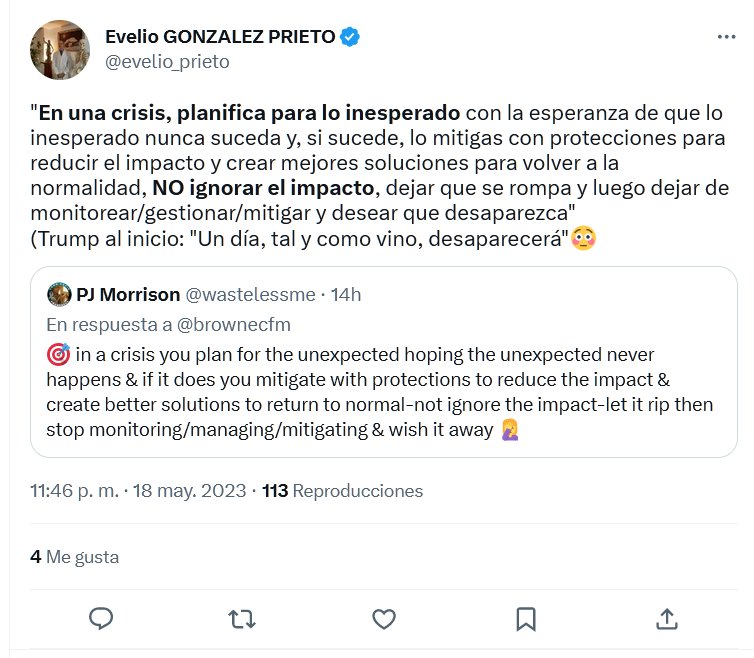Like the tweet with the heart icon
Viewport: 754px width, 658px height.
click(x=384, y=619)
